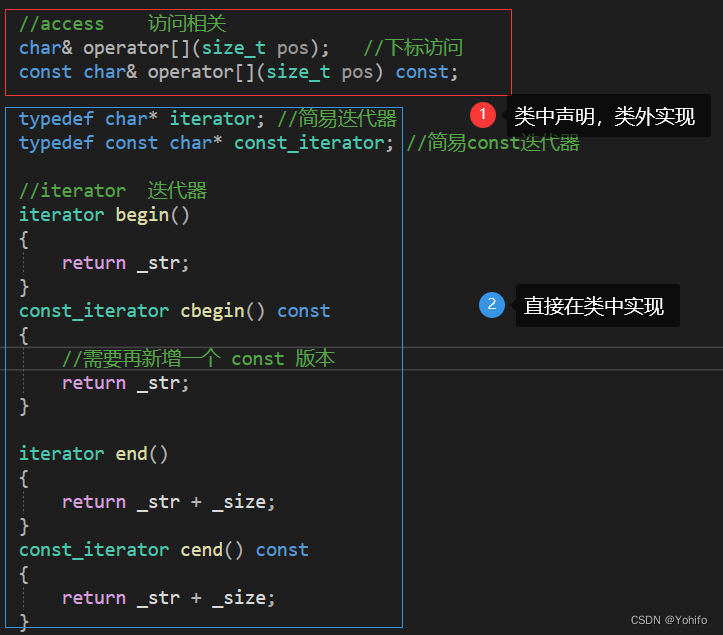This screenshot has height=635, width=723.
Task: Click the const keyword after cend()
Action: pos(282,550)
